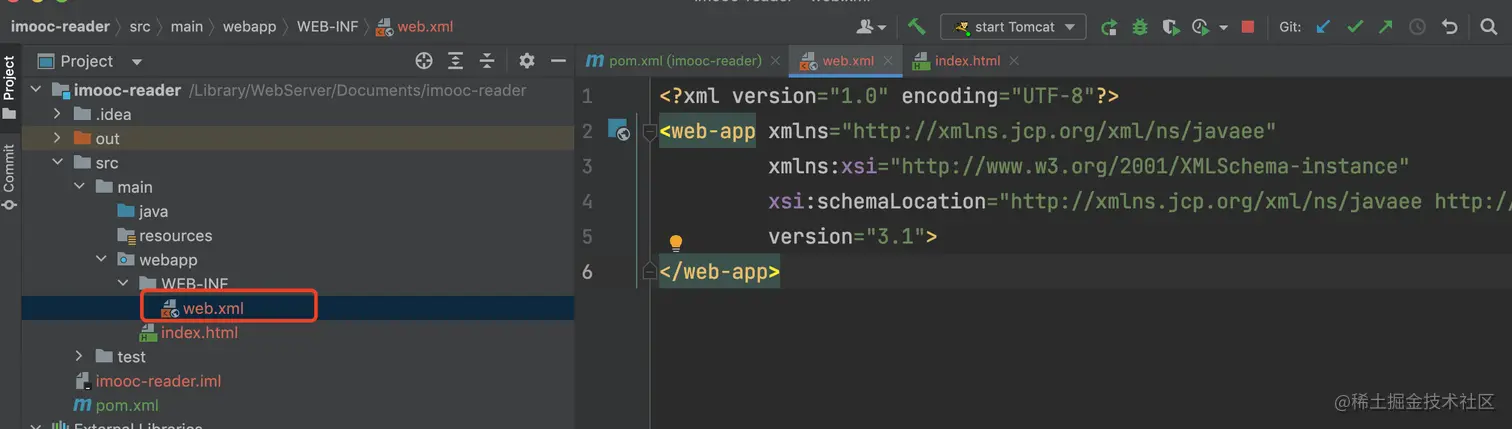1512x429 pixels.
Task: Click main in the breadcrumb bar
Action: [x=187, y=27]
